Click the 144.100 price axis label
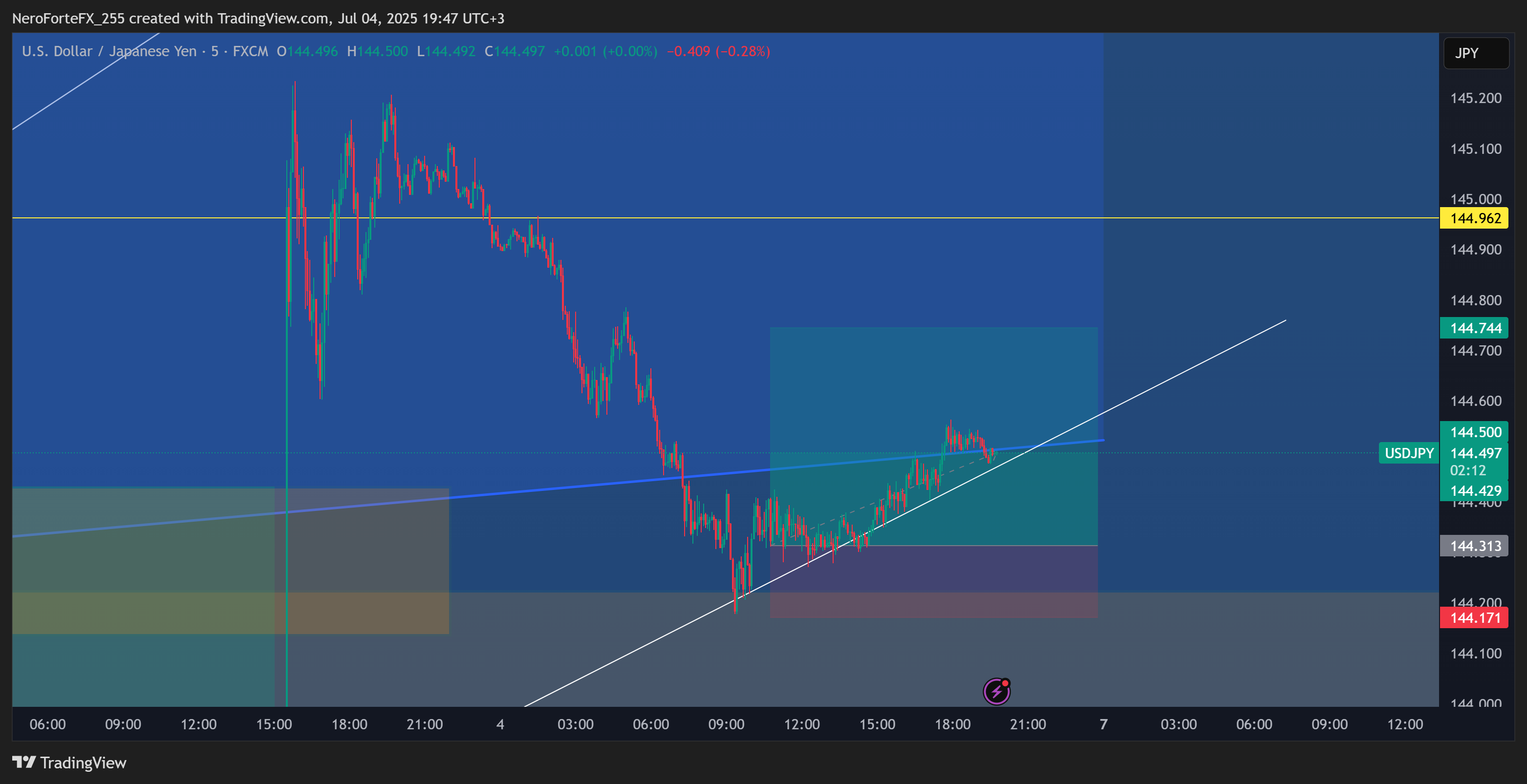 [1475, 654]
